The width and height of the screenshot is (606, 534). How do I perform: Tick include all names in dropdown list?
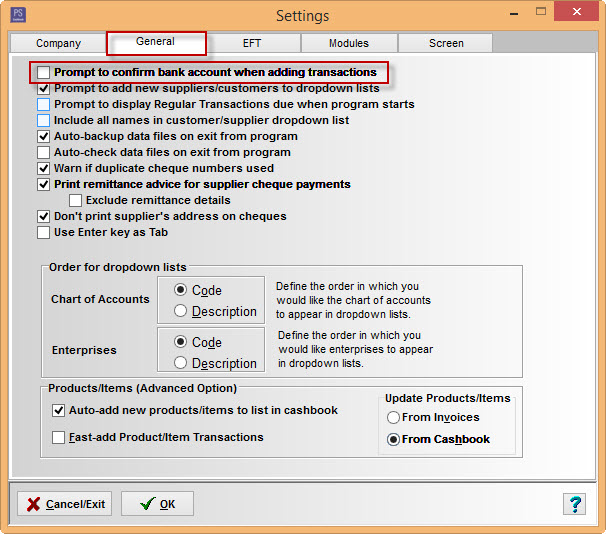click(43, 120)
